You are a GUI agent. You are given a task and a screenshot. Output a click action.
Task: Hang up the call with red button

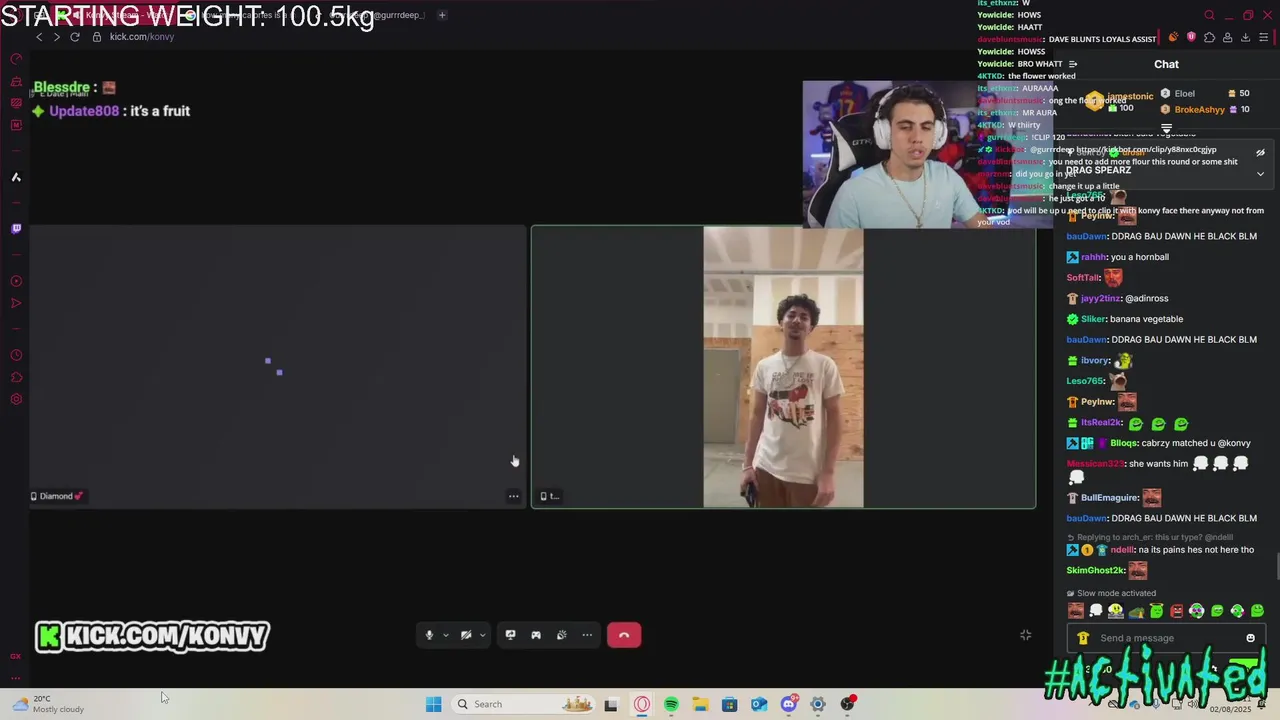(624, 635)
